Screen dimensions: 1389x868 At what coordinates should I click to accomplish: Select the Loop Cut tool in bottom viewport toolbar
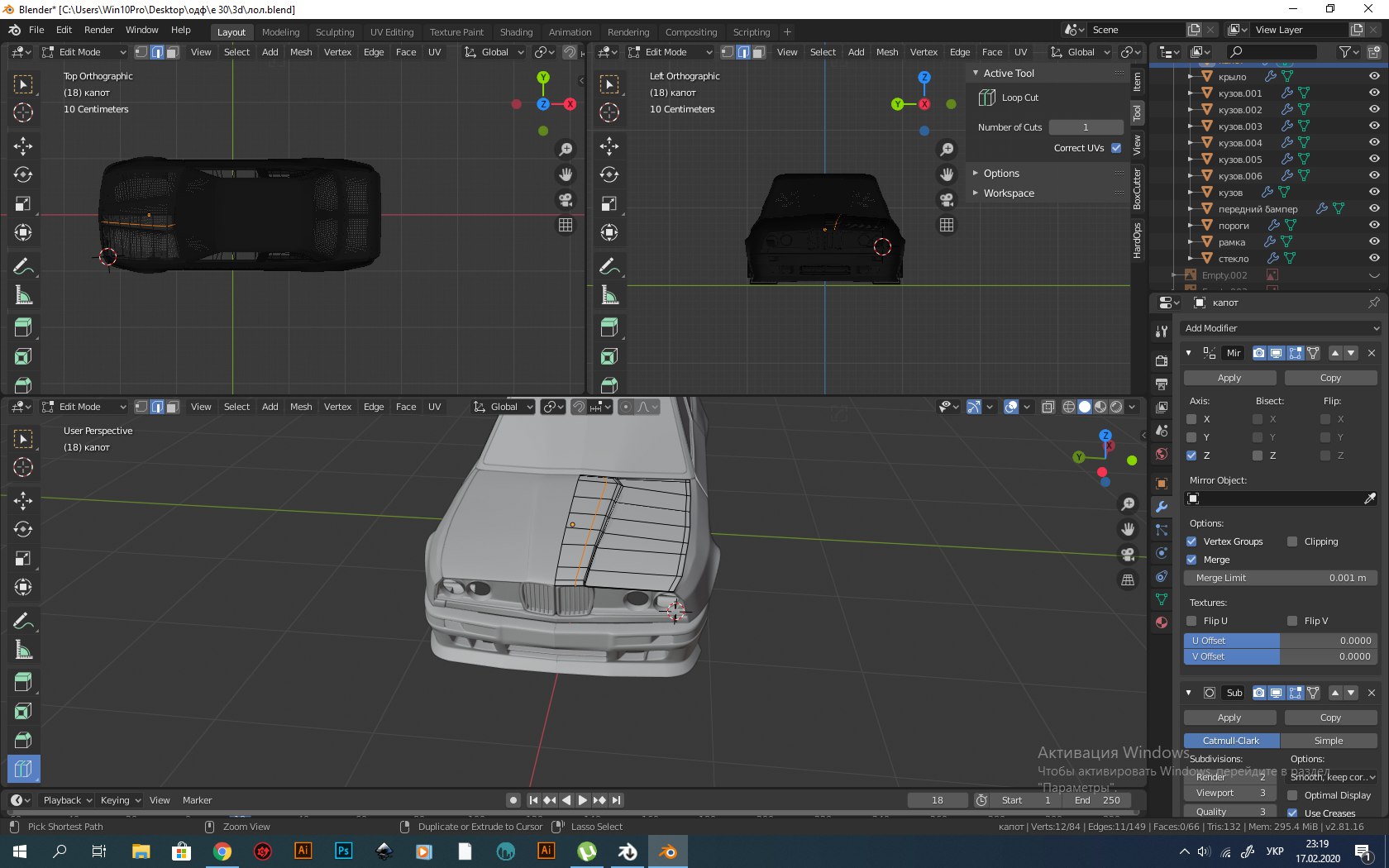(23, 769)
